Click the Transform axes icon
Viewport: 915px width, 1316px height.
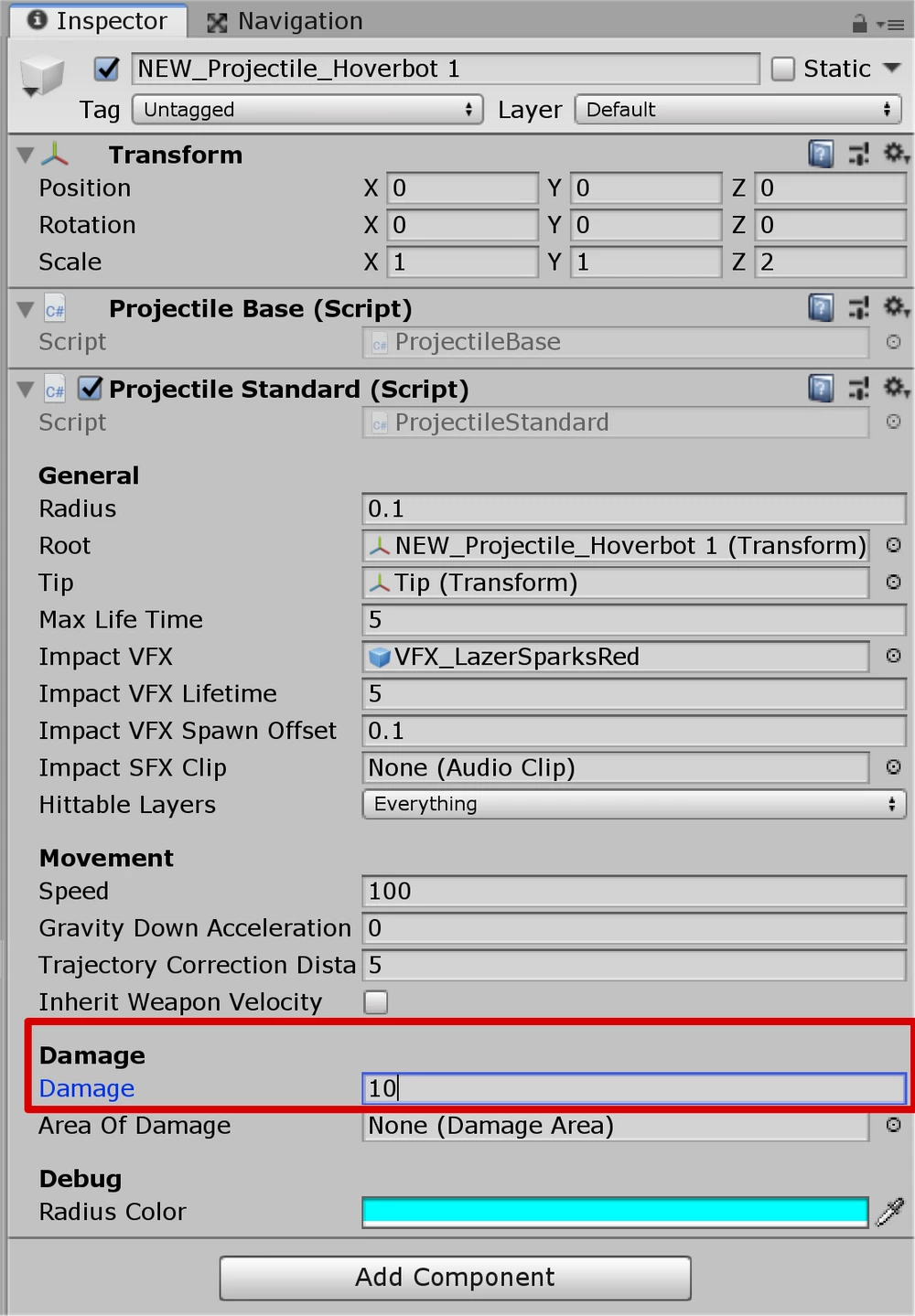point(55,154)
